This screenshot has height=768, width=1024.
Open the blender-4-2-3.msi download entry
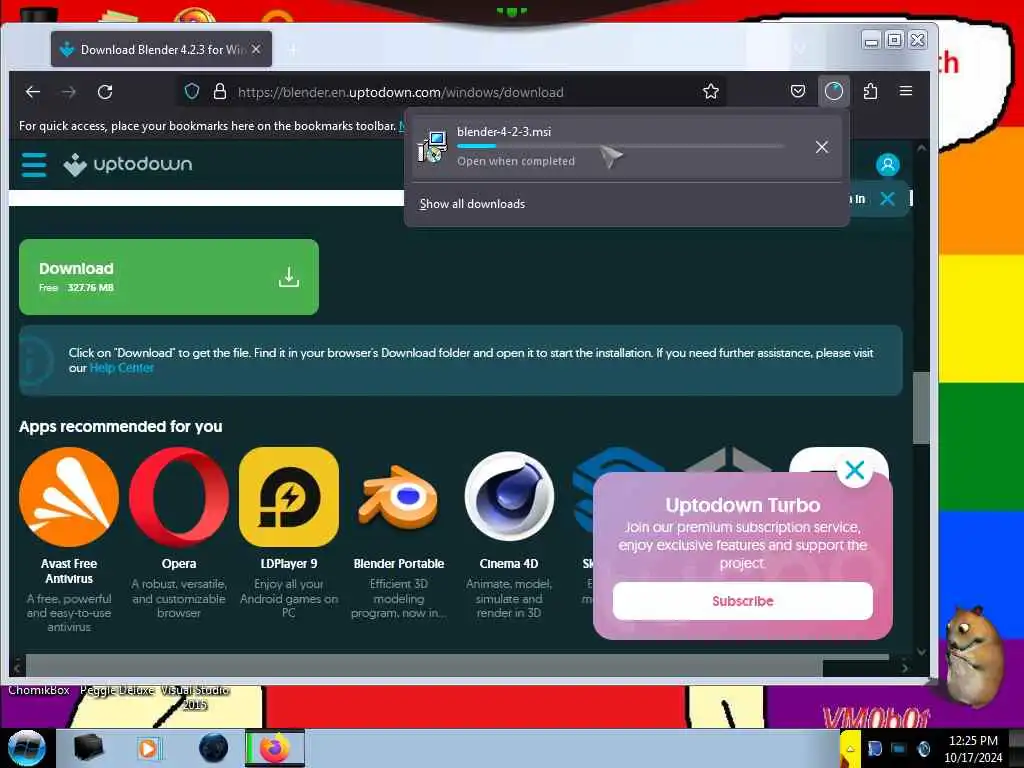627,148
